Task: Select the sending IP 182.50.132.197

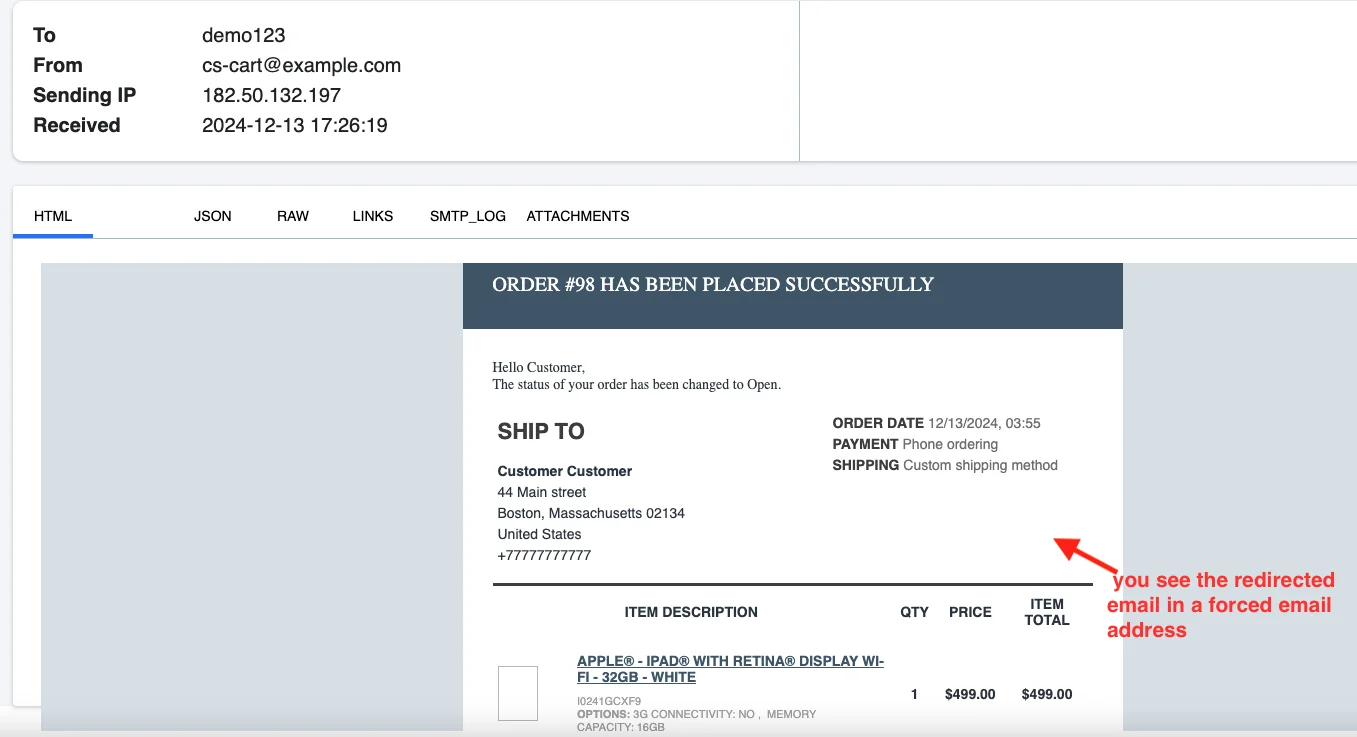Action: click(x=271, y=95)
